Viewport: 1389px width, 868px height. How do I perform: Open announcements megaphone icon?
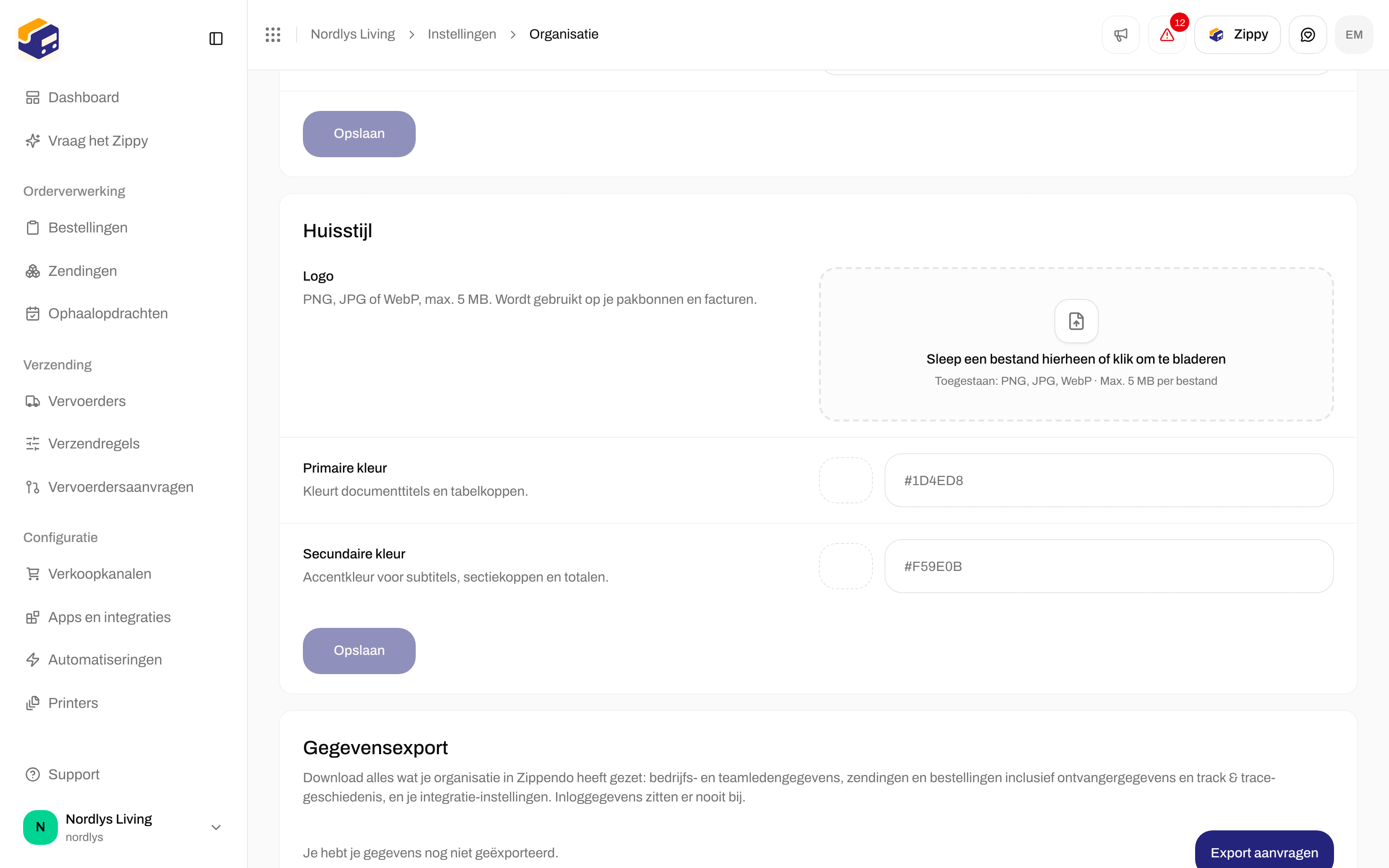(x=1120, y=34)
